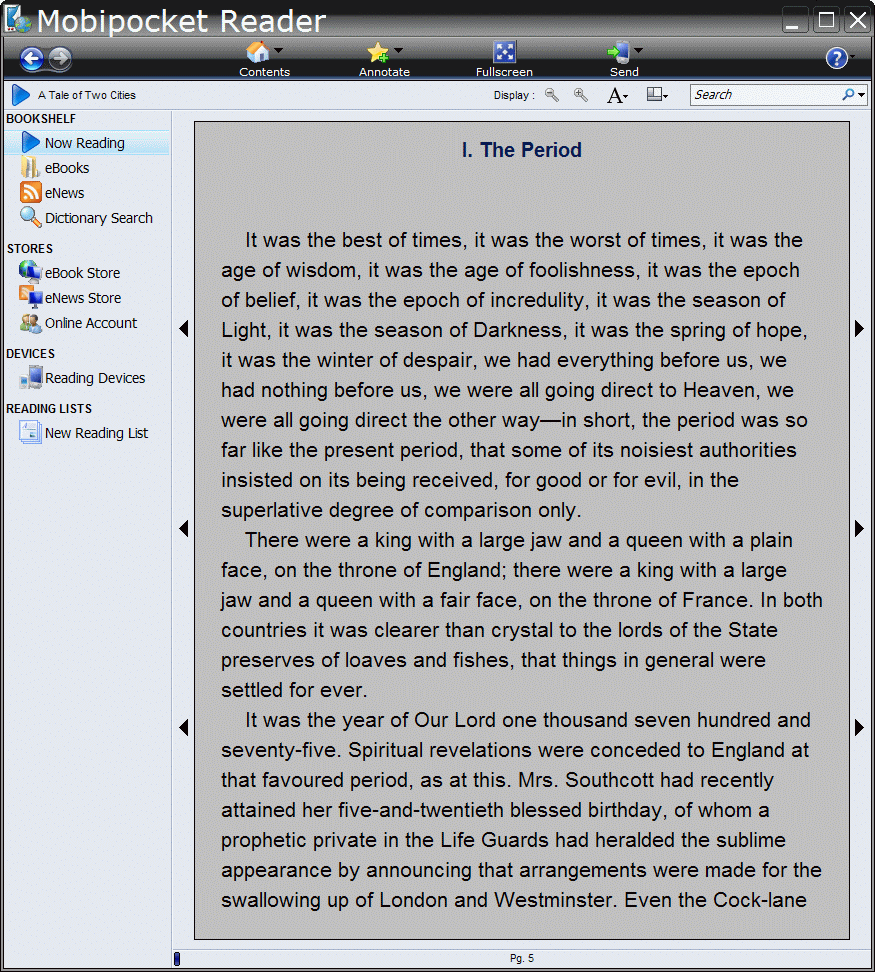Open the eNews Store link
The width and height of the screenshot is (875, 972).
coord(83,298)
